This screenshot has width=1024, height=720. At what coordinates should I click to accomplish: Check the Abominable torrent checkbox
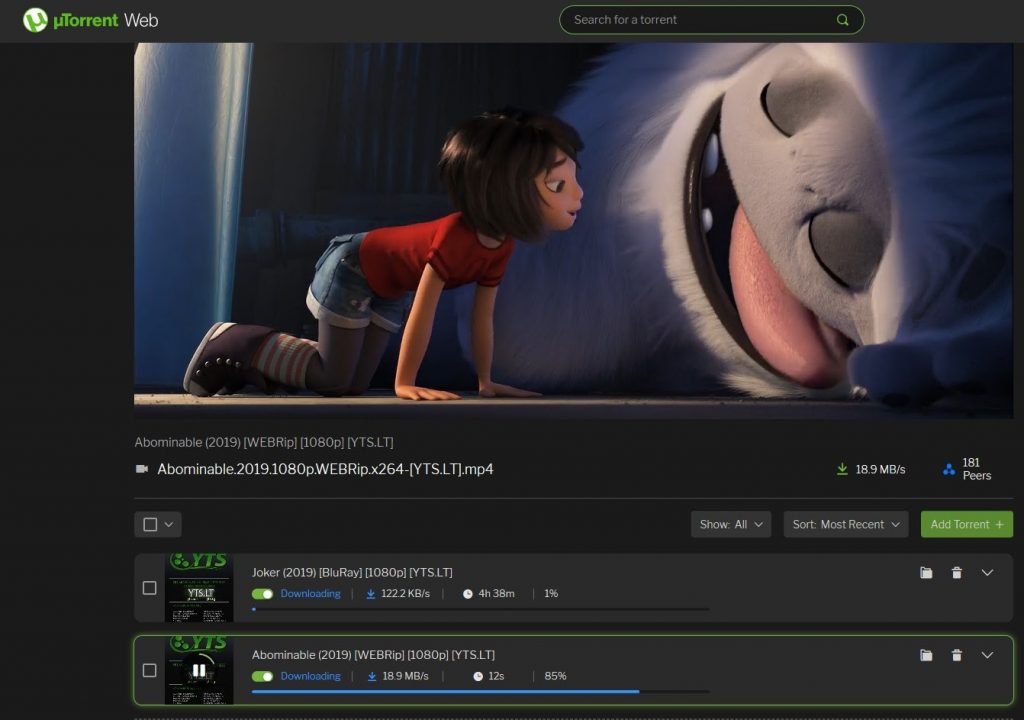click(150, 670)
